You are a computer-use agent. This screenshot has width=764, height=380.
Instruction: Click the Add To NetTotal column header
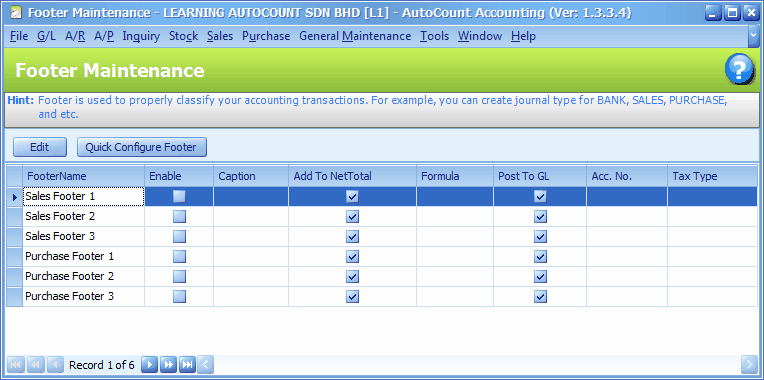[x=352, y=176]
